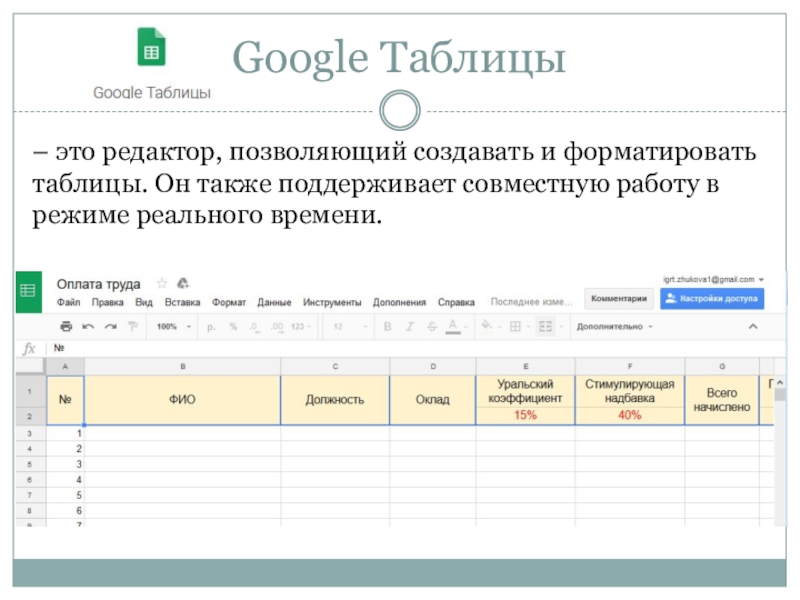Viewport: 800px width, 600px height.
Task: Redo the last undone action
Action: (x=109, y=326)
